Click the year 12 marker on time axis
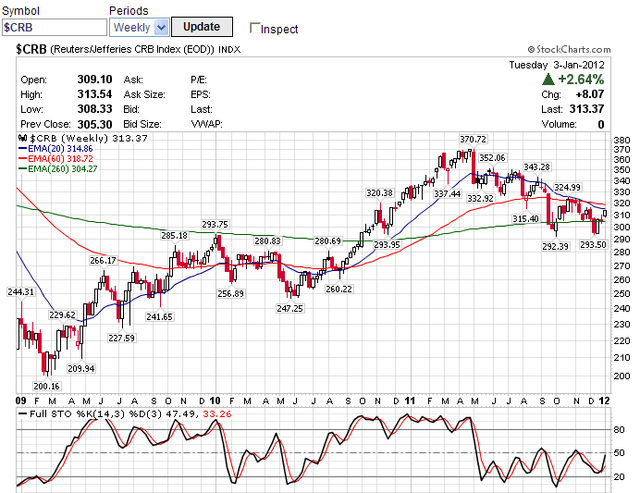Image resolution: width=640 pixels, height=493 pixels. coord(604,401)
